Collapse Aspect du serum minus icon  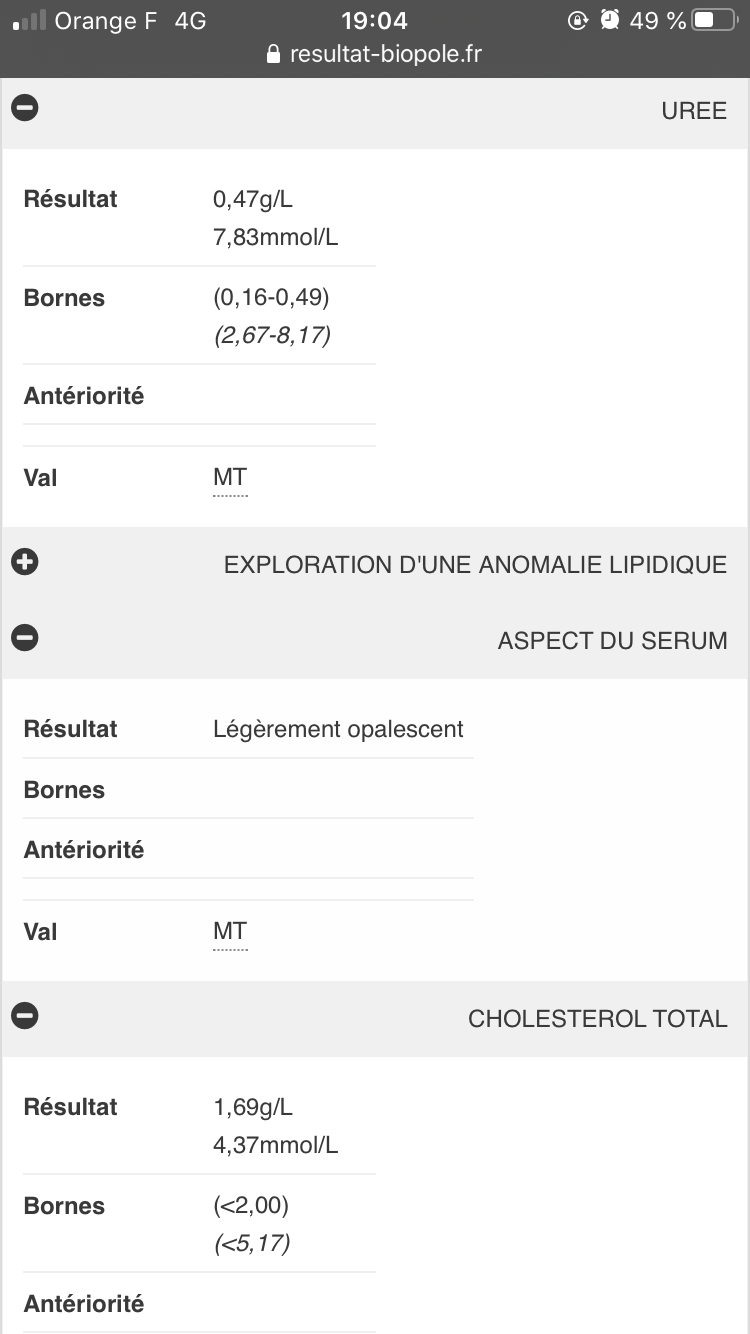coord(25,638)
